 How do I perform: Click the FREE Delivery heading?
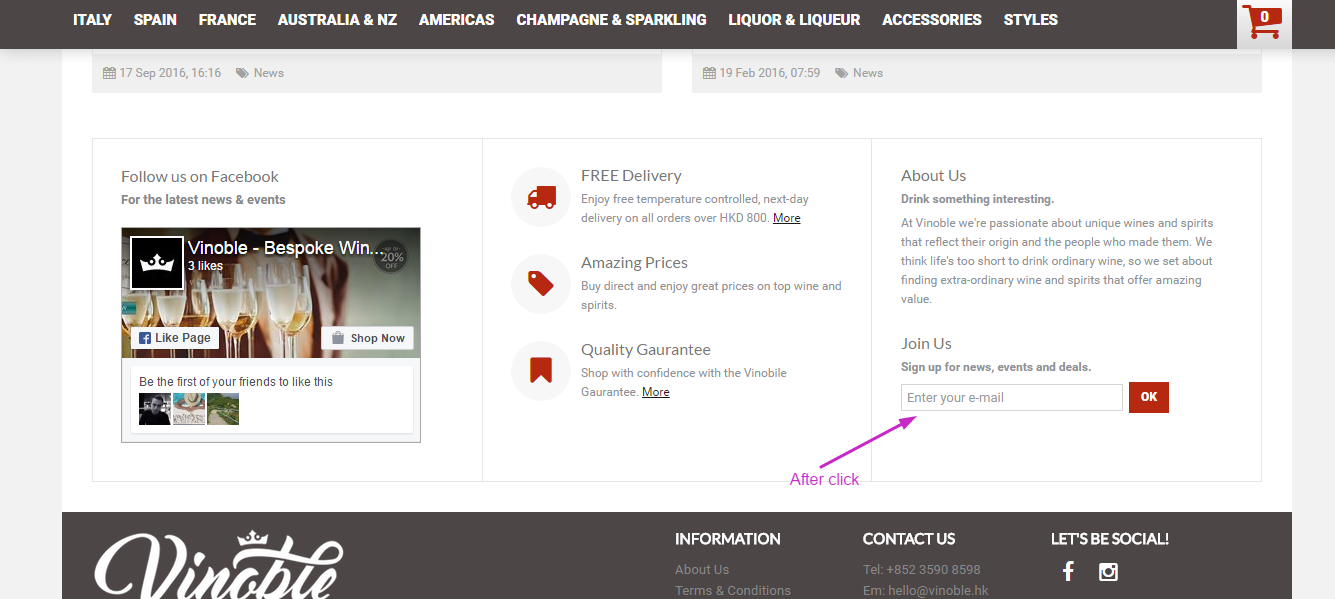(x=631, y=176)
